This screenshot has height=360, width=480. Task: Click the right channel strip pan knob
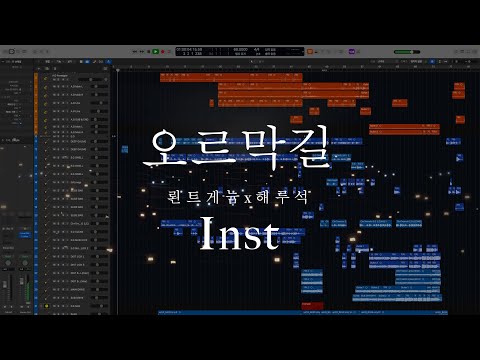point(25,263)
